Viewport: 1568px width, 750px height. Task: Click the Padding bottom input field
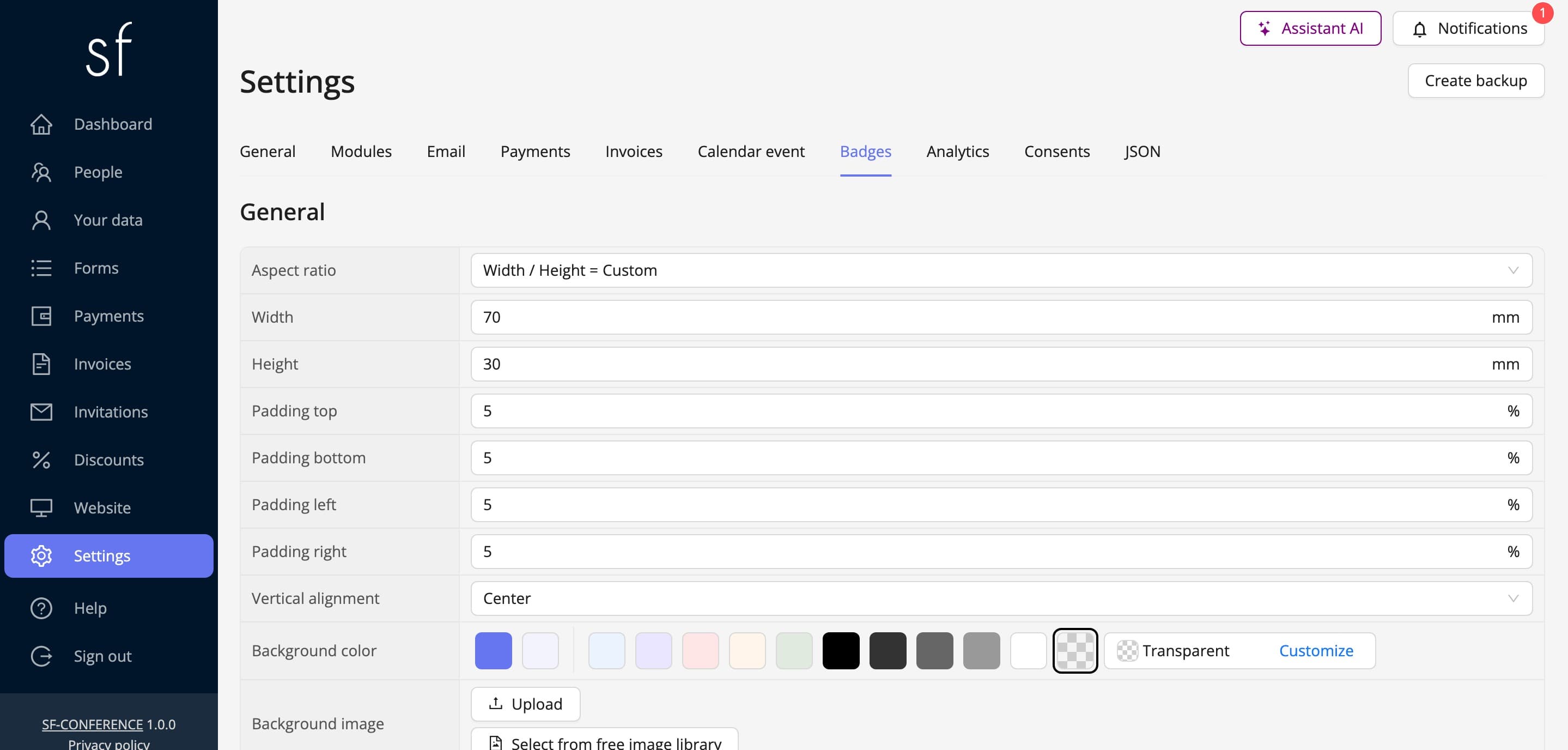[x=1001, y=458]
